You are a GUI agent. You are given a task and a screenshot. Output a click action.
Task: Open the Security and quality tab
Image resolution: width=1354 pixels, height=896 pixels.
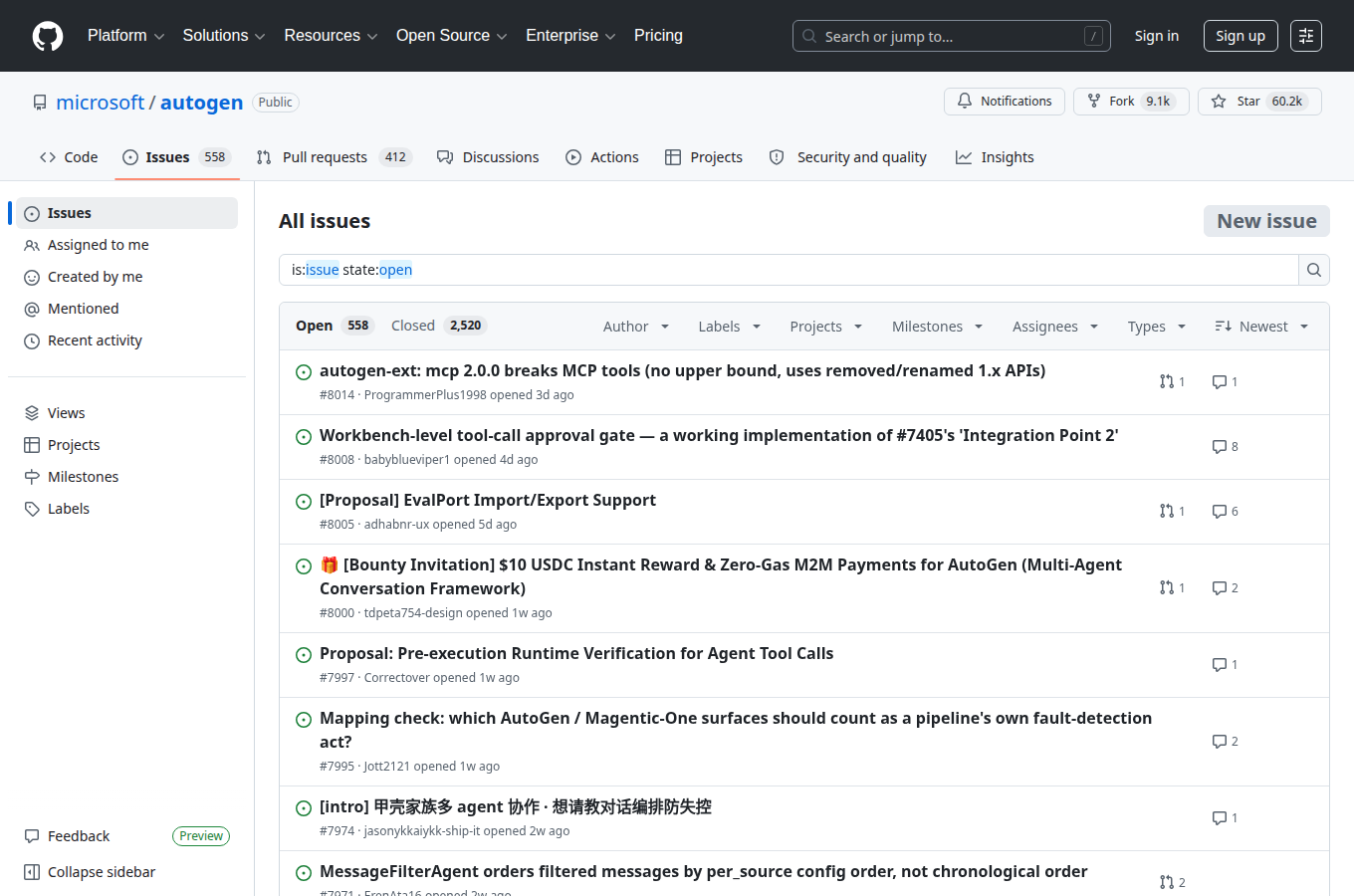point(848,157)
